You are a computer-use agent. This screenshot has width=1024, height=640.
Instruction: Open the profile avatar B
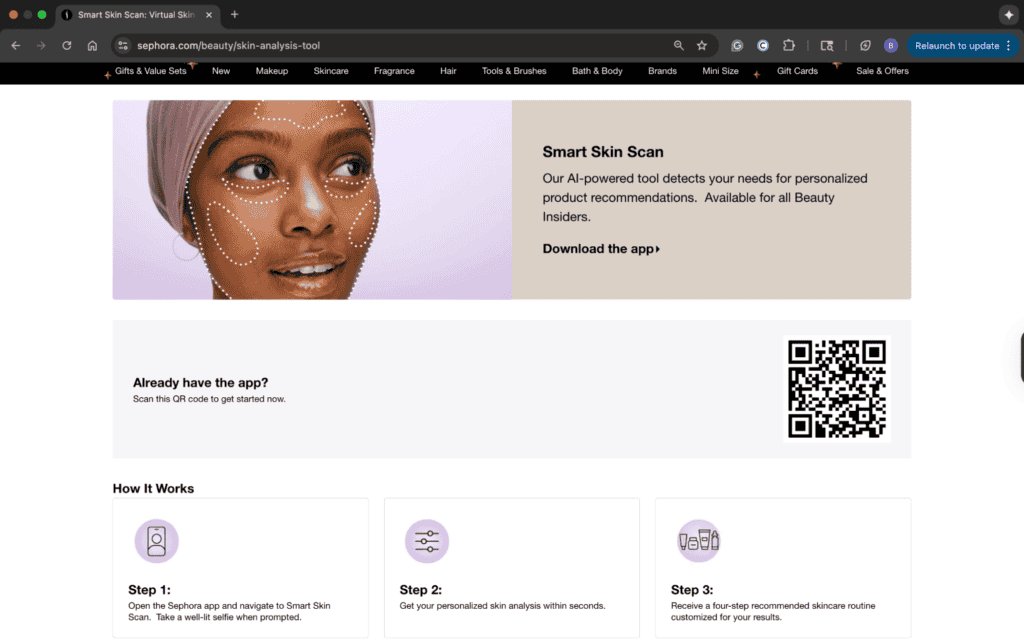tap(891, 46)
